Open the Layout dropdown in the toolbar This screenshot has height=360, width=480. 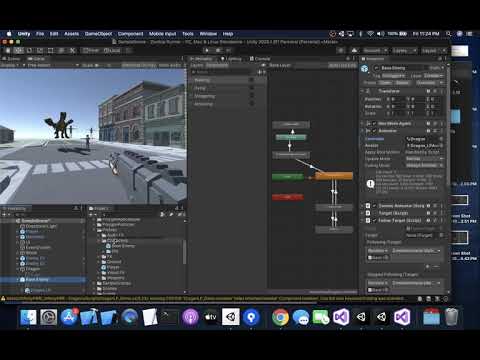click(x=433, y=50)
